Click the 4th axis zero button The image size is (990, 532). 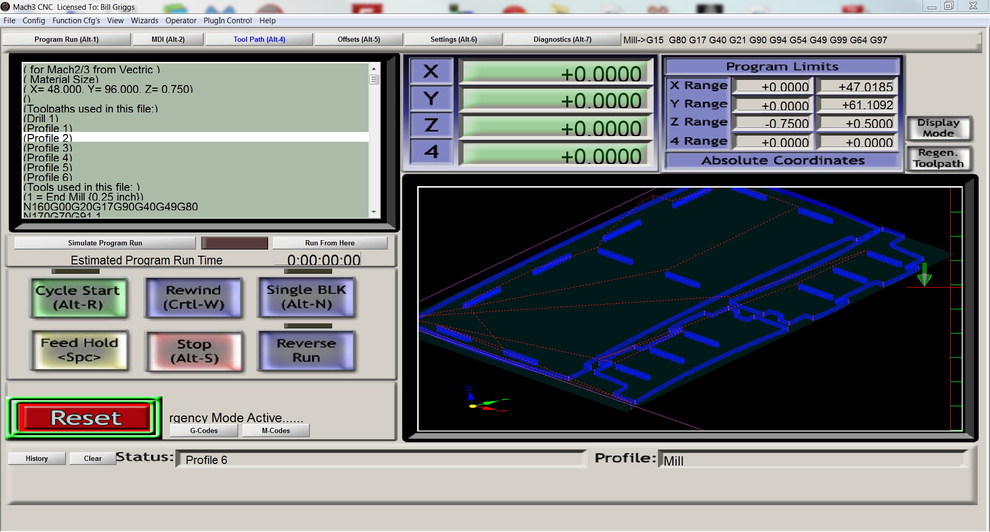(x=431, y=153)
